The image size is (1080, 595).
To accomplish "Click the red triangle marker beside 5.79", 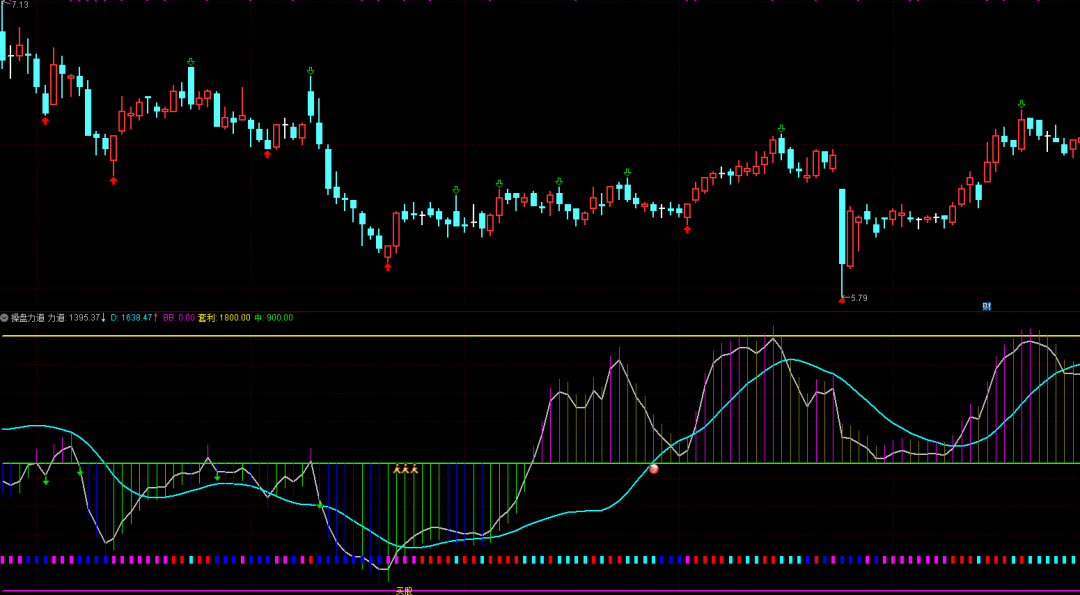I will 841,300.
